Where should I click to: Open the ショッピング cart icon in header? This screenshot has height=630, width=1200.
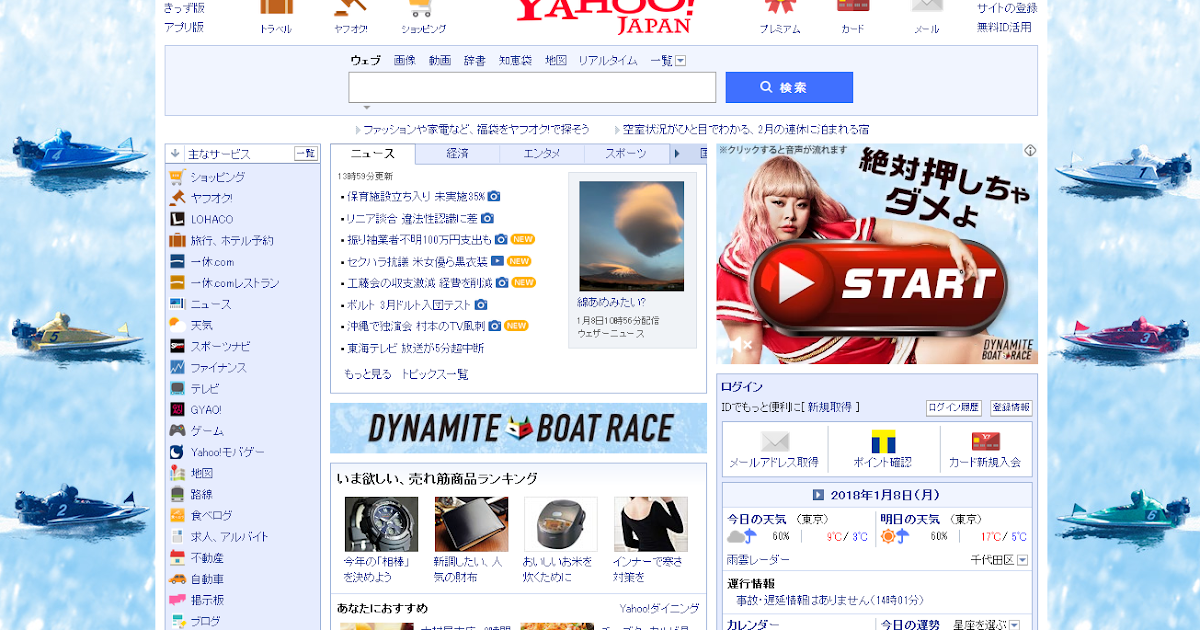[x=423, y=7]
